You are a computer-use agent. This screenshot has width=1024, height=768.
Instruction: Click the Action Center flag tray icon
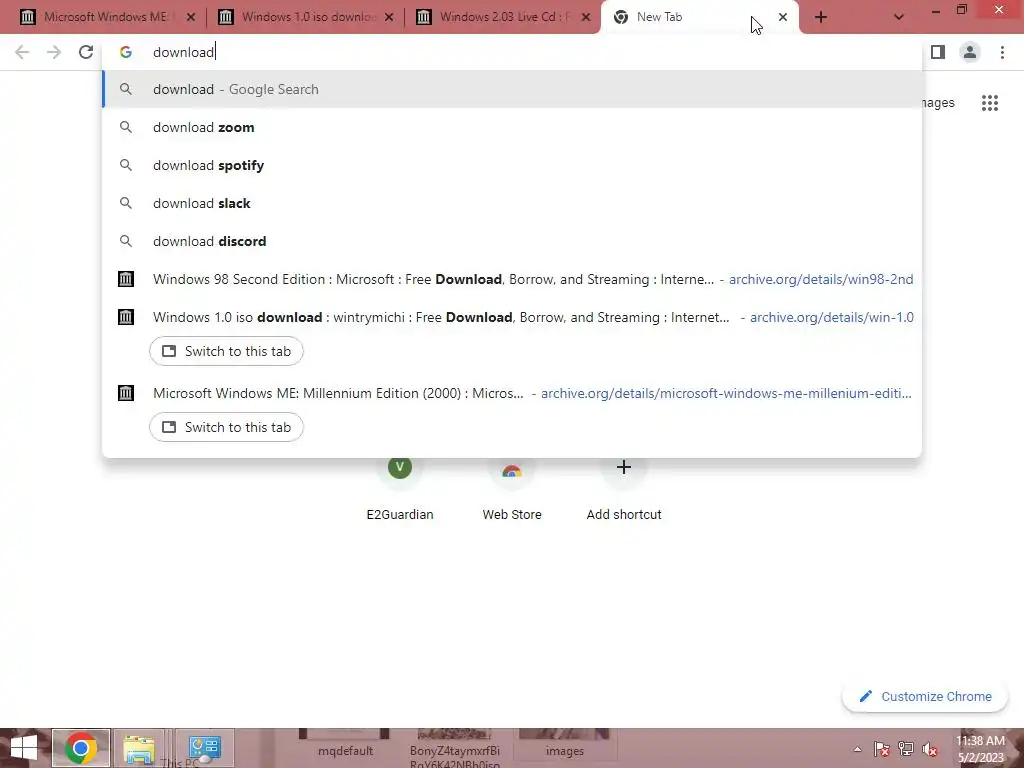coord(881,749)
